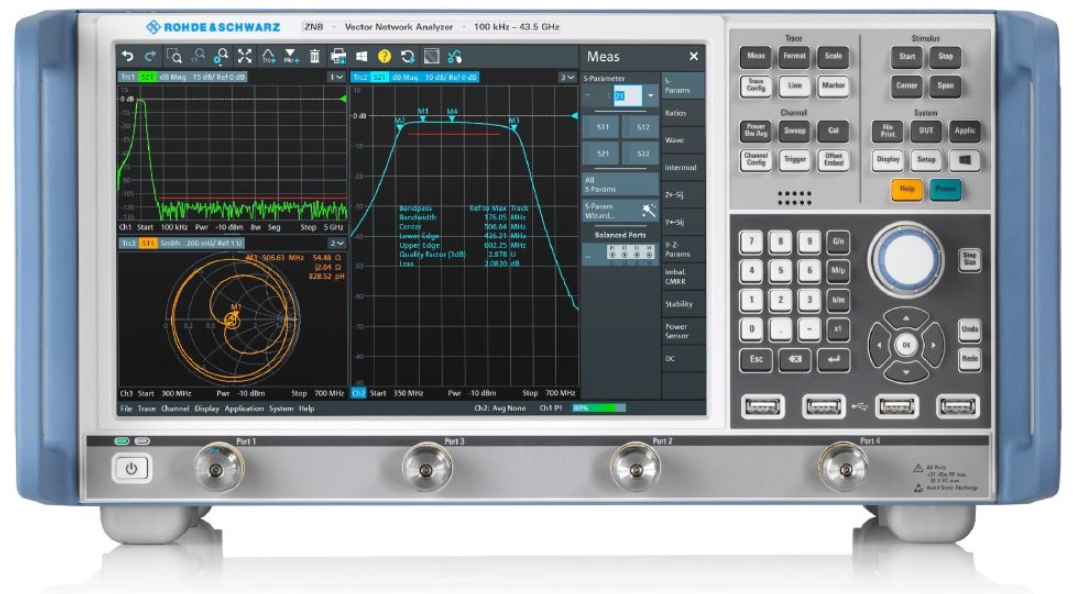1074x594 pixels.
Task: Click the delete trash can icon
Action: pyautogui.click(x=315, y=57)
